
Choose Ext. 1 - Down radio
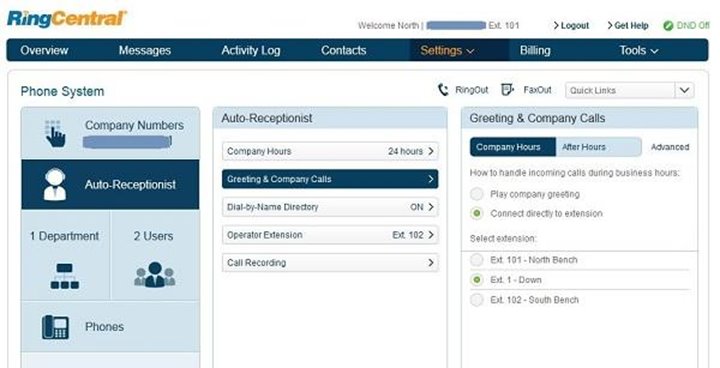click(x=477, y=280)
